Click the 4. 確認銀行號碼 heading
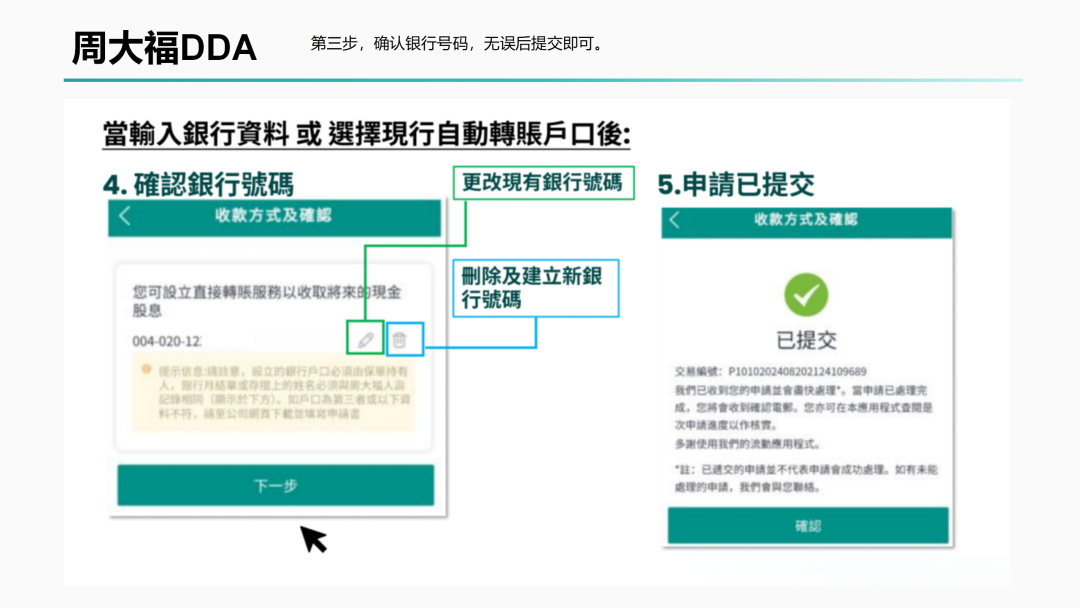 198,185
